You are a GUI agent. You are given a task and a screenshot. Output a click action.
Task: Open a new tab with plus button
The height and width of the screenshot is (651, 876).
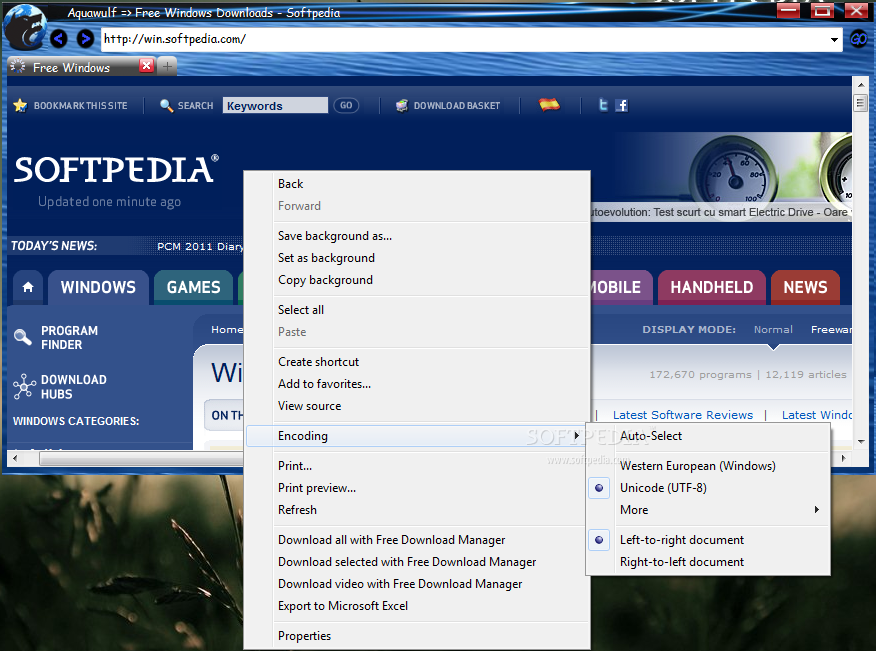coord(168,66)
